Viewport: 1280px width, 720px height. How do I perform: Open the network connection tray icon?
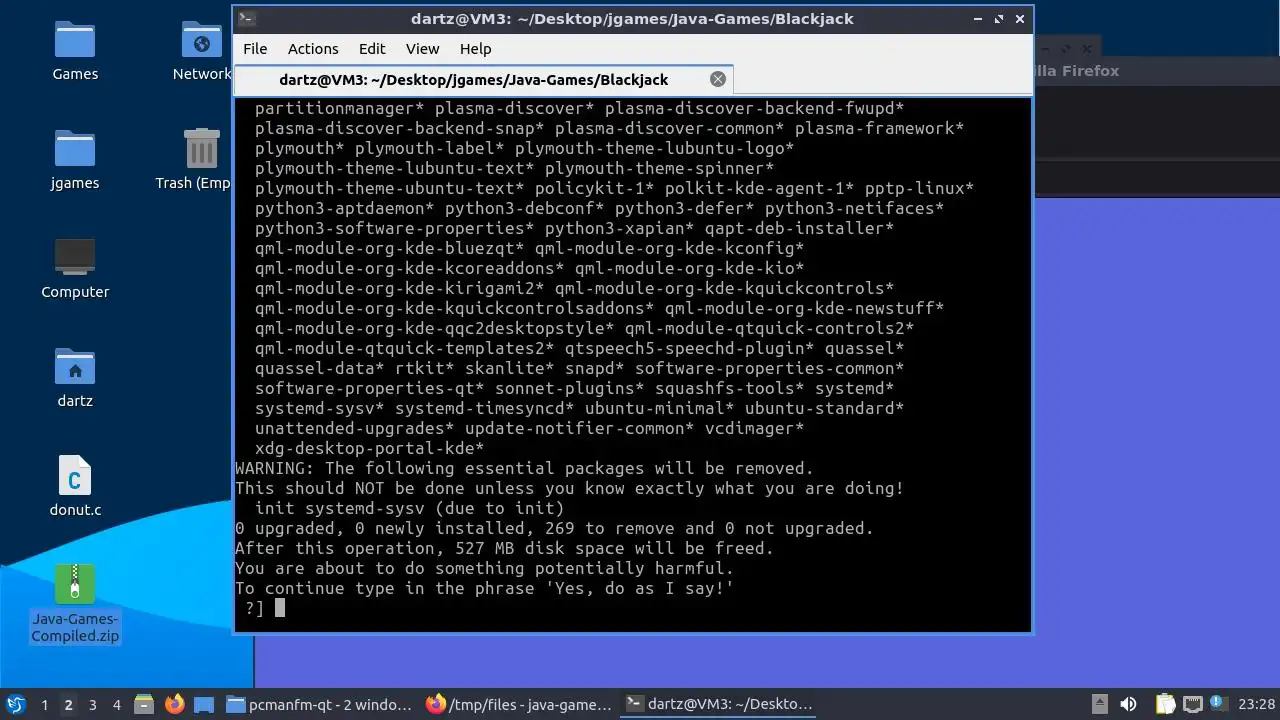coord(1192,704)
